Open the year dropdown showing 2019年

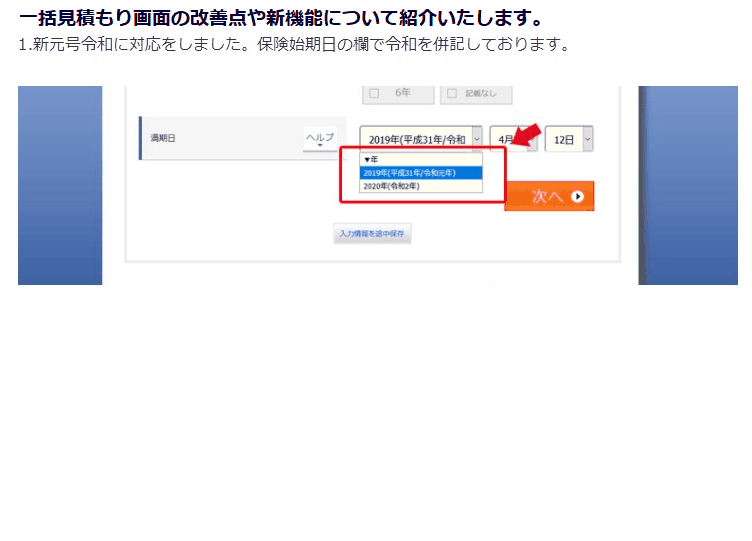(x=421, y=139)
